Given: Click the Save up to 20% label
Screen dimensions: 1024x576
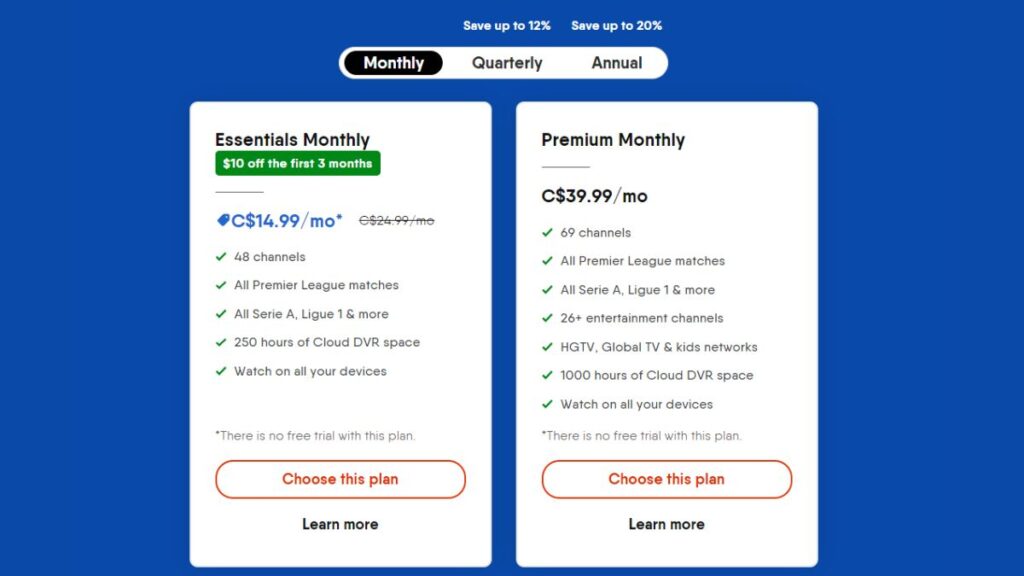Looking at the screenshot, I should (x=616, y=25).
